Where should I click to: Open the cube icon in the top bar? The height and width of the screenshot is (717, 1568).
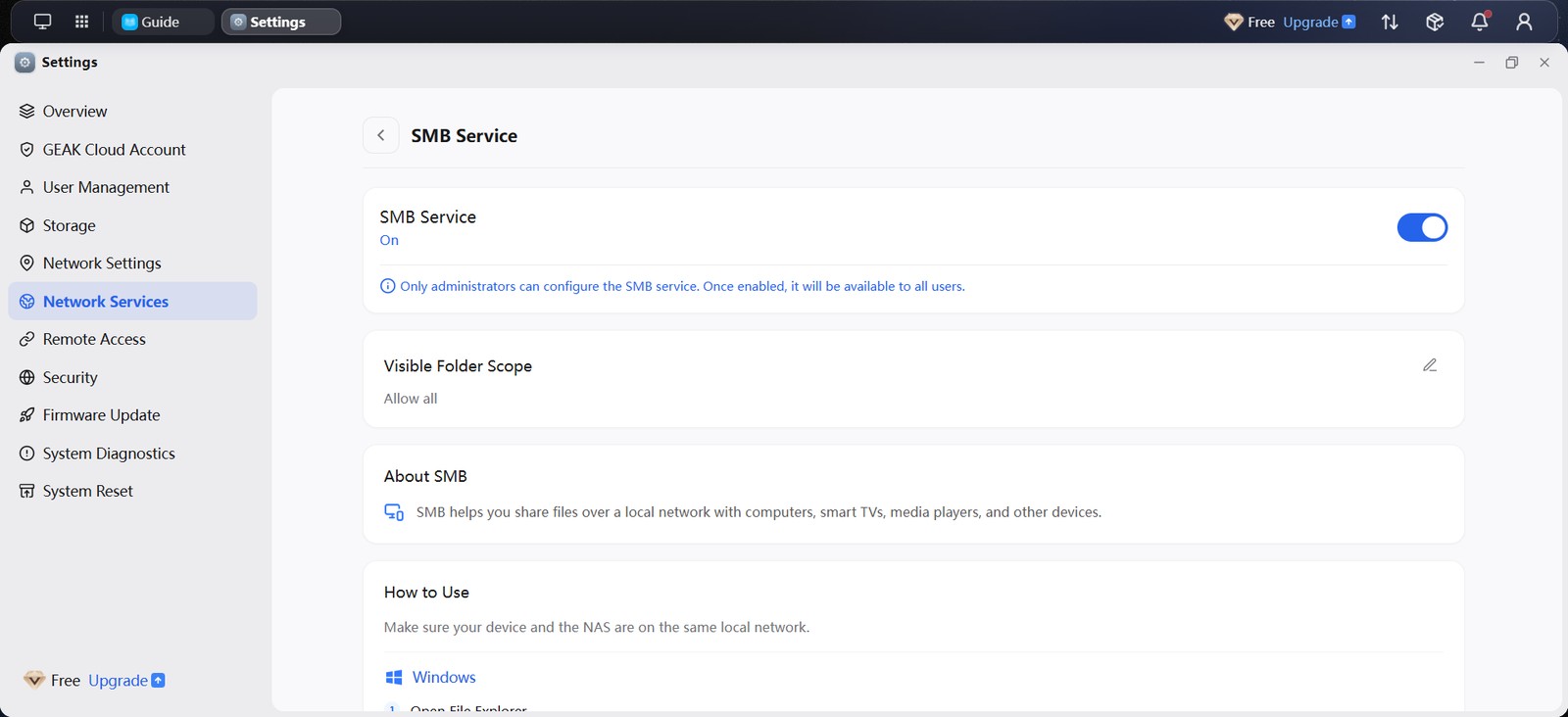1435,22
